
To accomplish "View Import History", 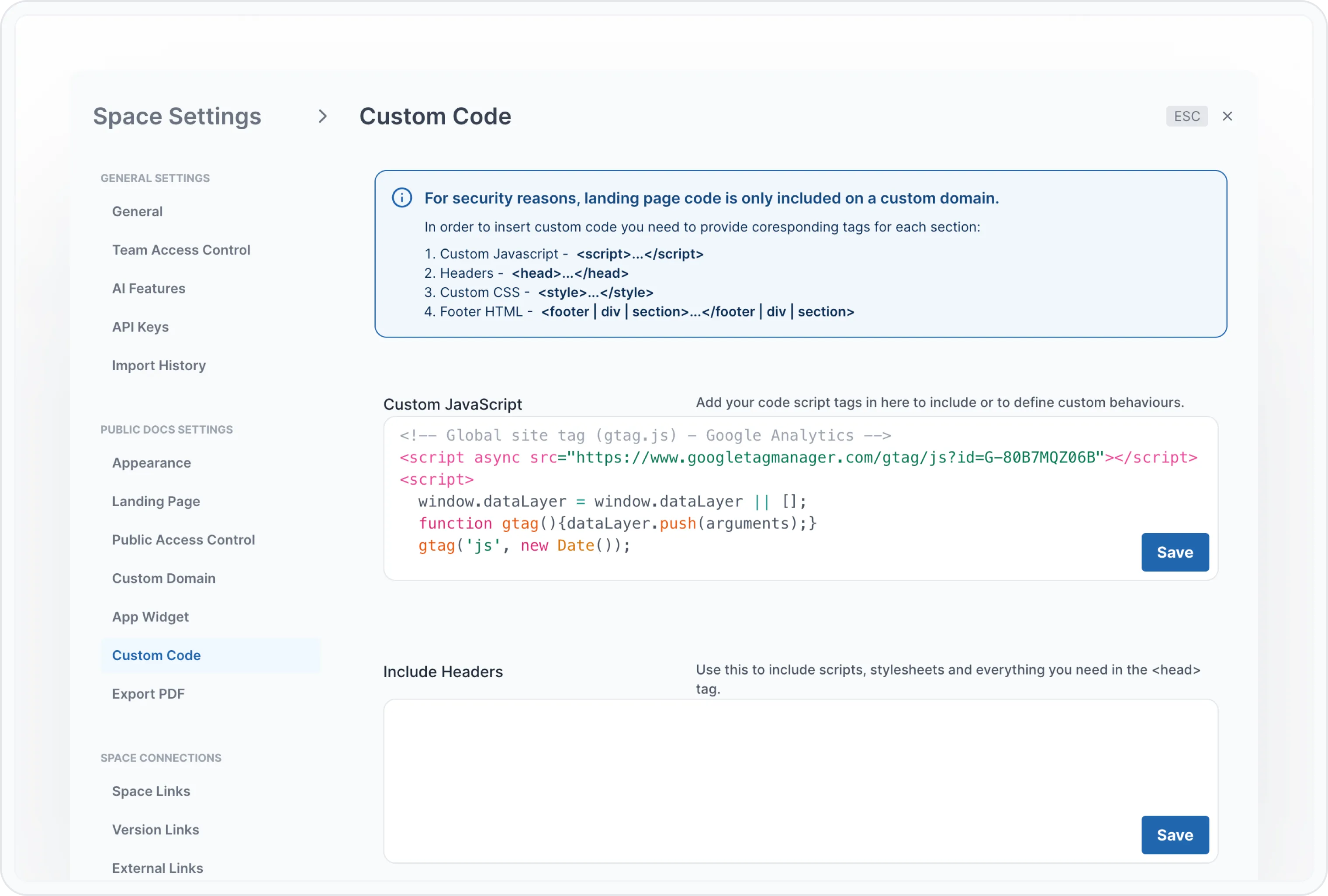I will (x=159, y=365).
